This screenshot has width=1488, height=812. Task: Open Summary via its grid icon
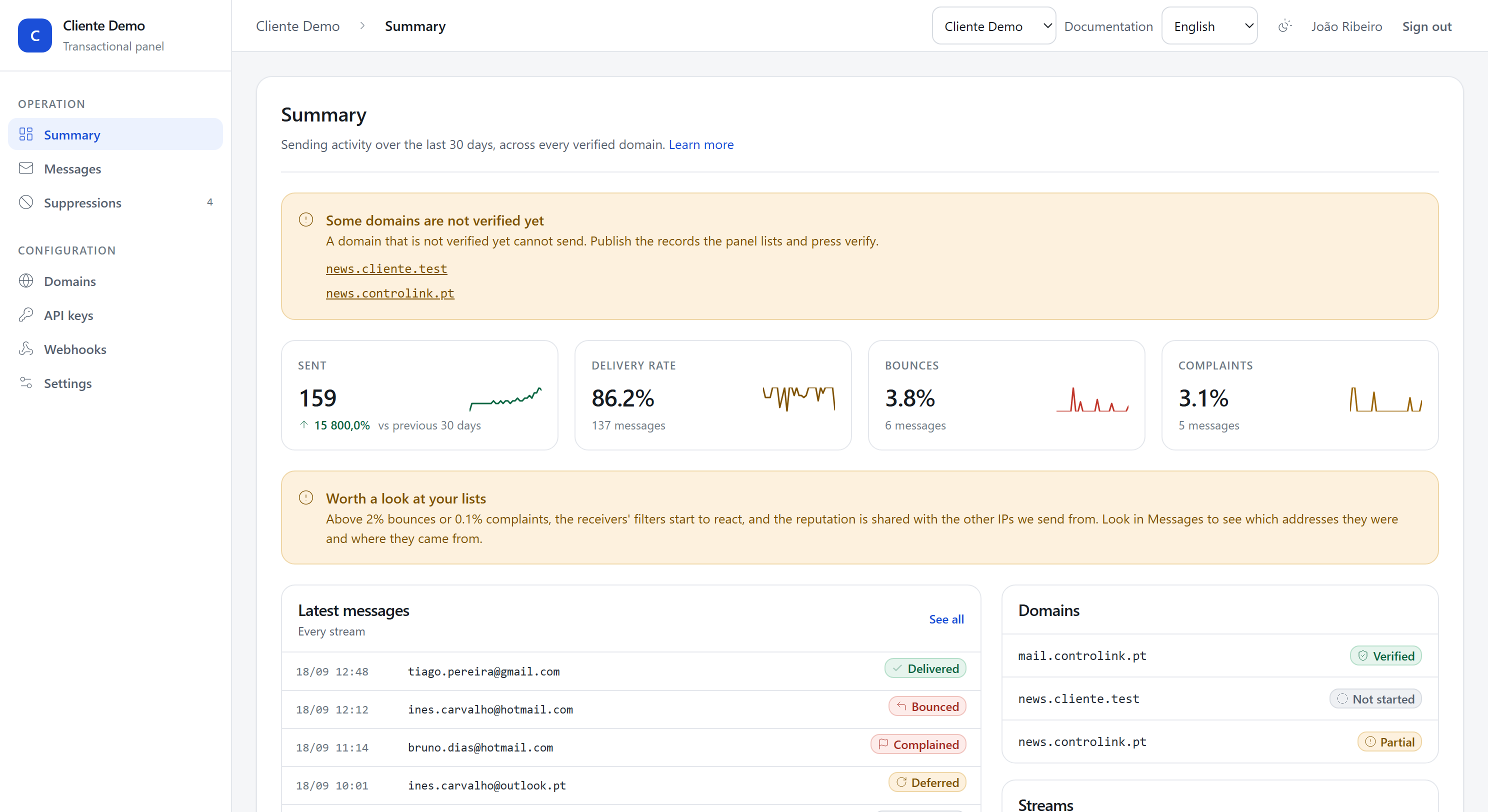point(26,134)
